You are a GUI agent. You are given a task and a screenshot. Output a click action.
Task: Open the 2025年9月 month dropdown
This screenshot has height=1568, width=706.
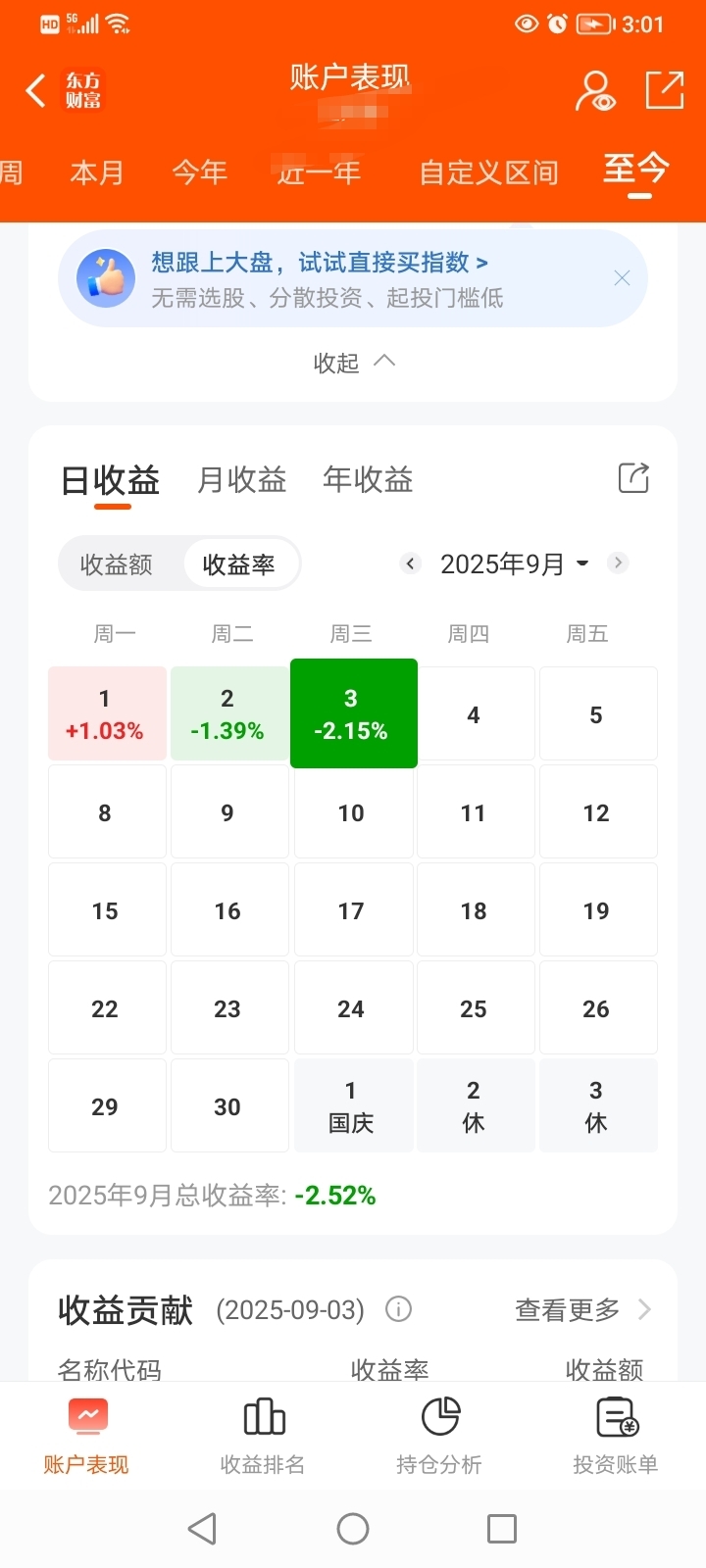515,563
